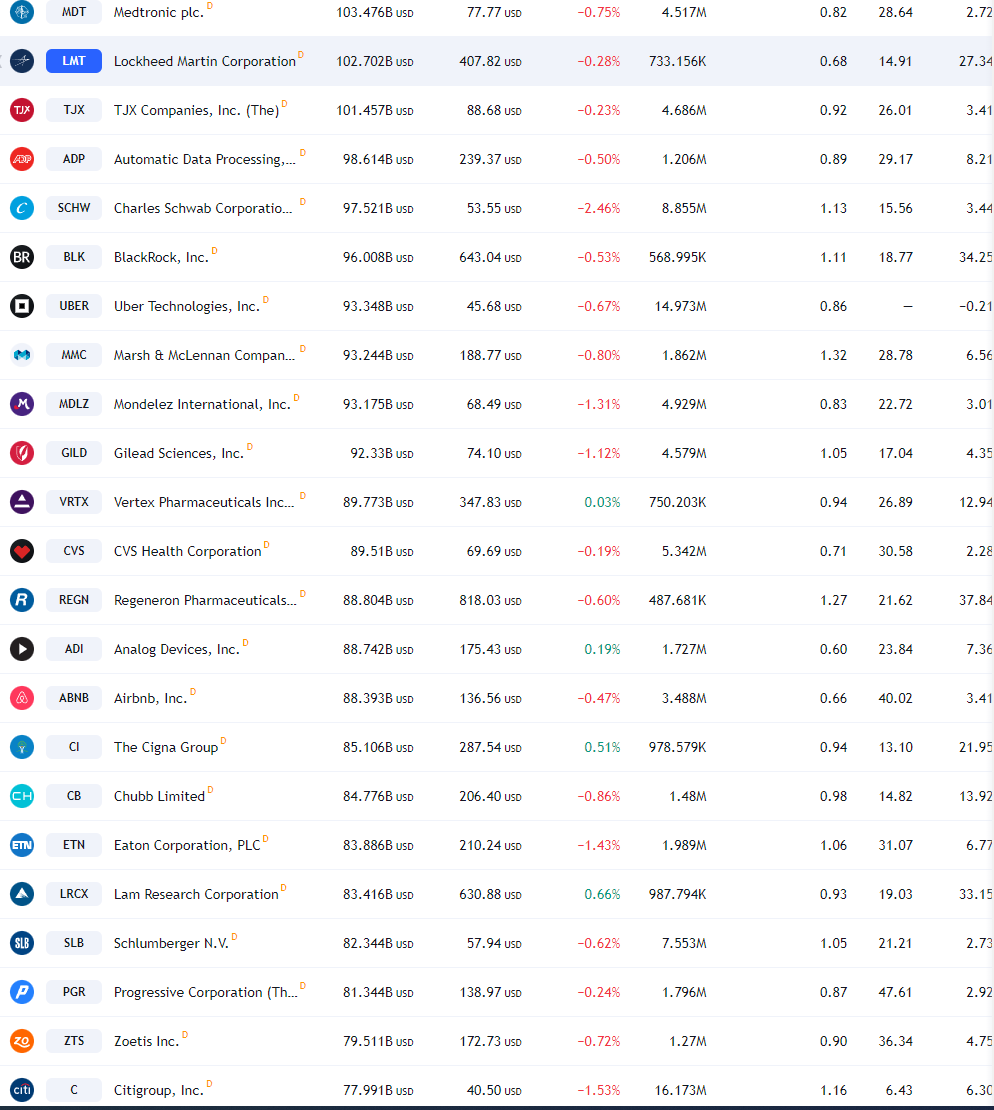Click the ADP red logo icon
The image size is (994, 1110).
click(x=22, y=159)
